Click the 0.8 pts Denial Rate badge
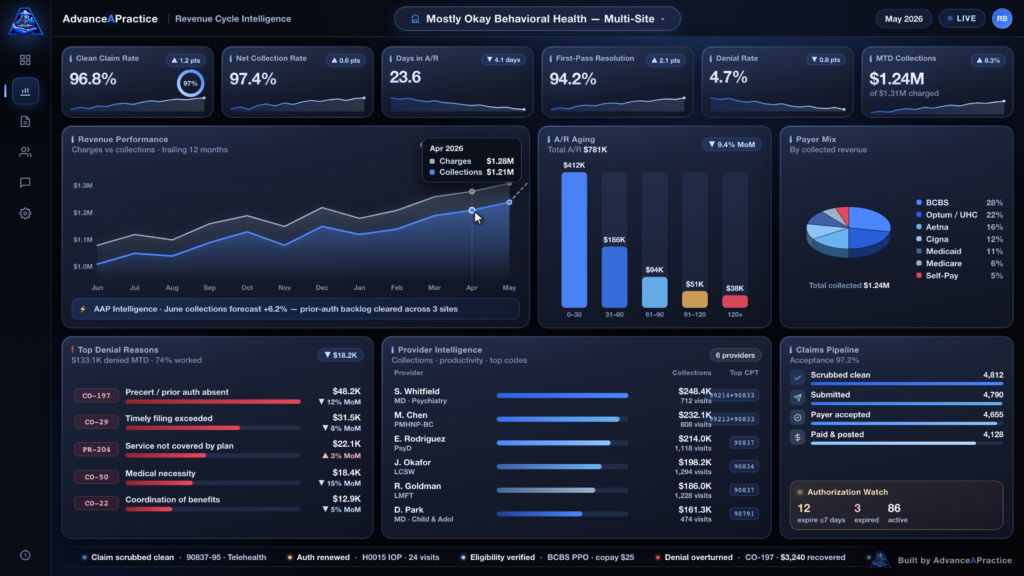The width and height of the screenshot is (1024, 576). [825, 59]
